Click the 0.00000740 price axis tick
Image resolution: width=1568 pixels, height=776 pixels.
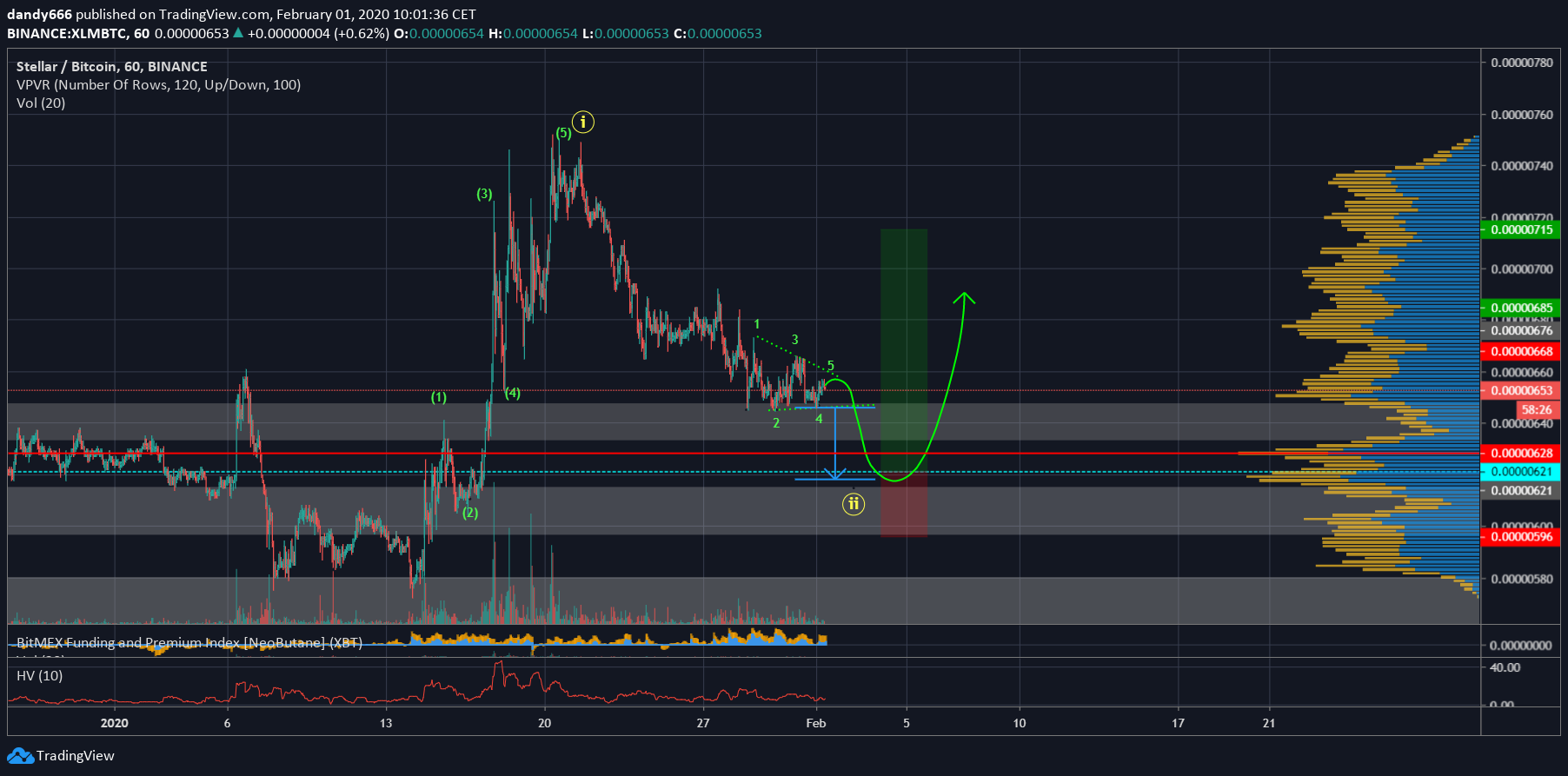pyautogui.click(x=1522, y=166)
